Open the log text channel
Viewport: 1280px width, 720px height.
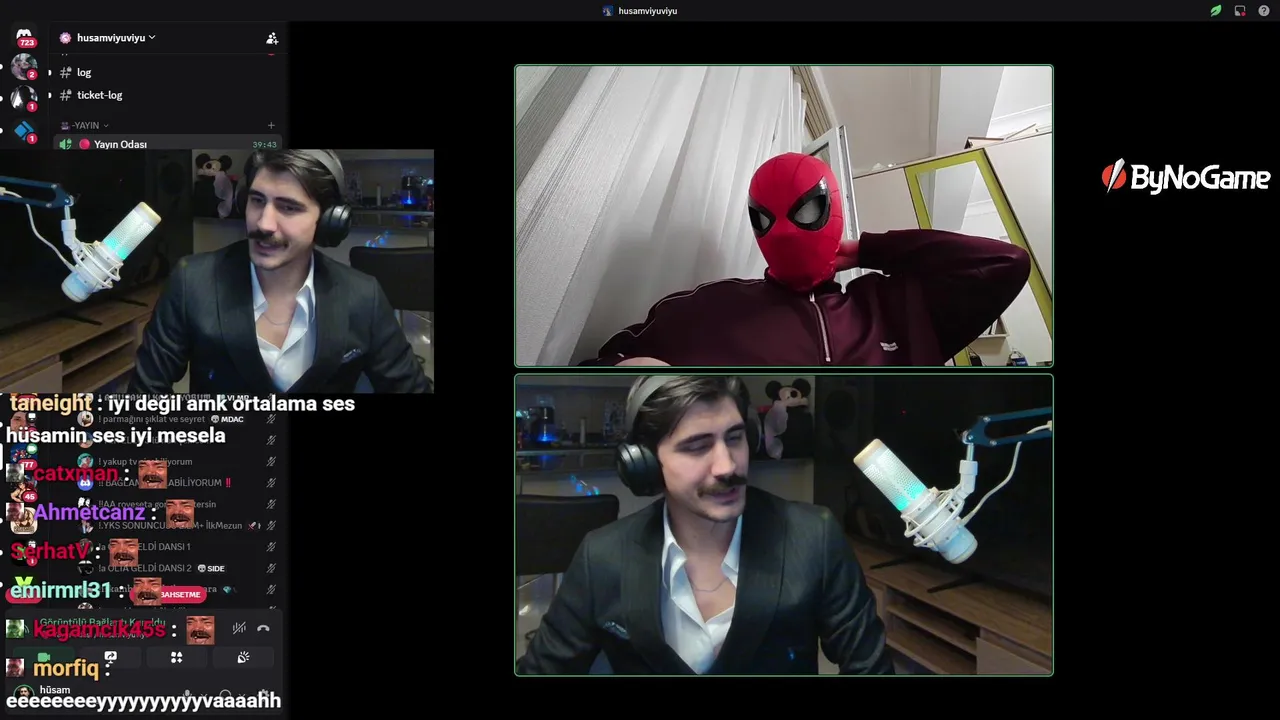coord(84,72)
